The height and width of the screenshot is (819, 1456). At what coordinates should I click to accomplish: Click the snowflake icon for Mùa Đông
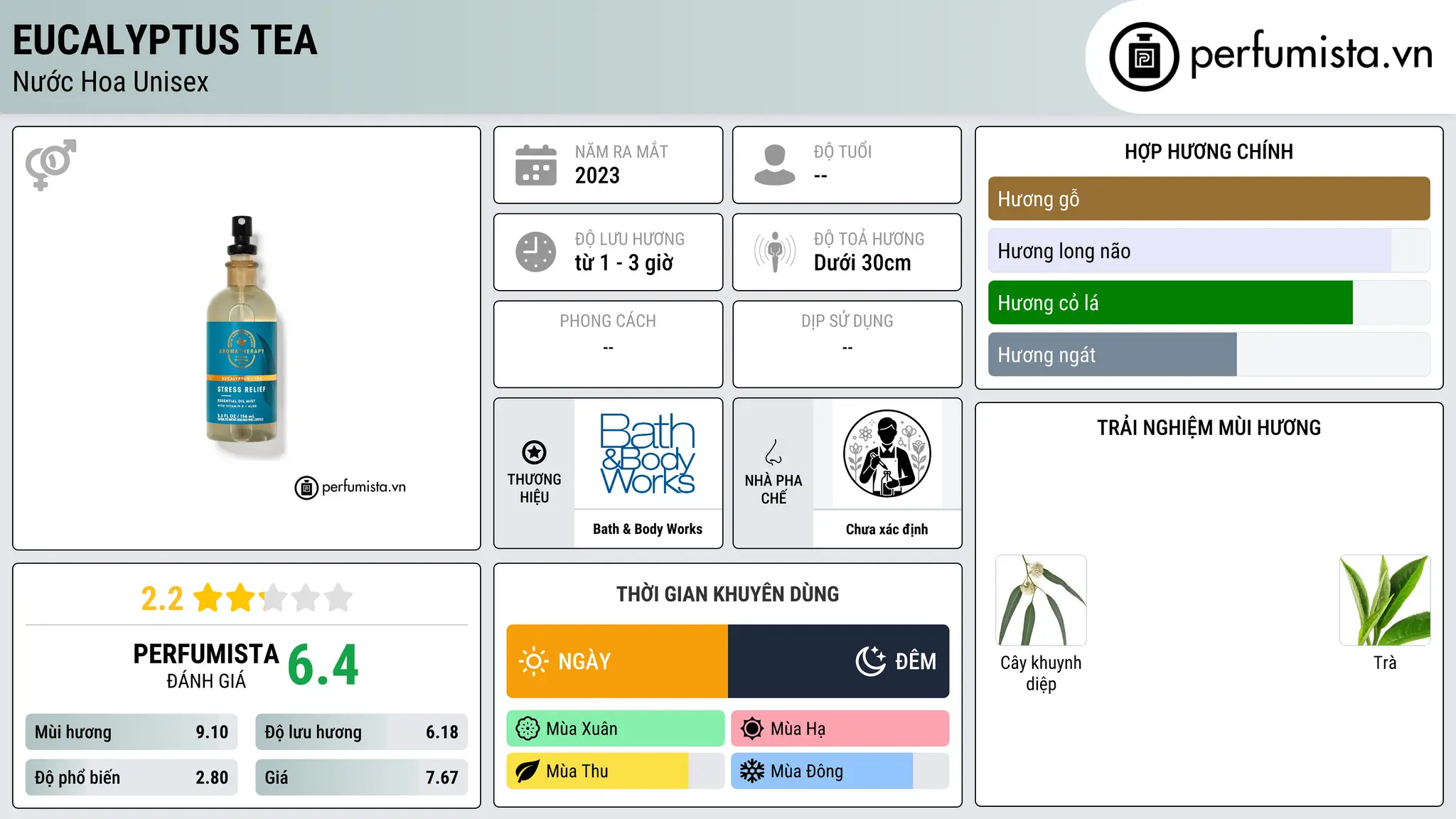coord(752,771)
